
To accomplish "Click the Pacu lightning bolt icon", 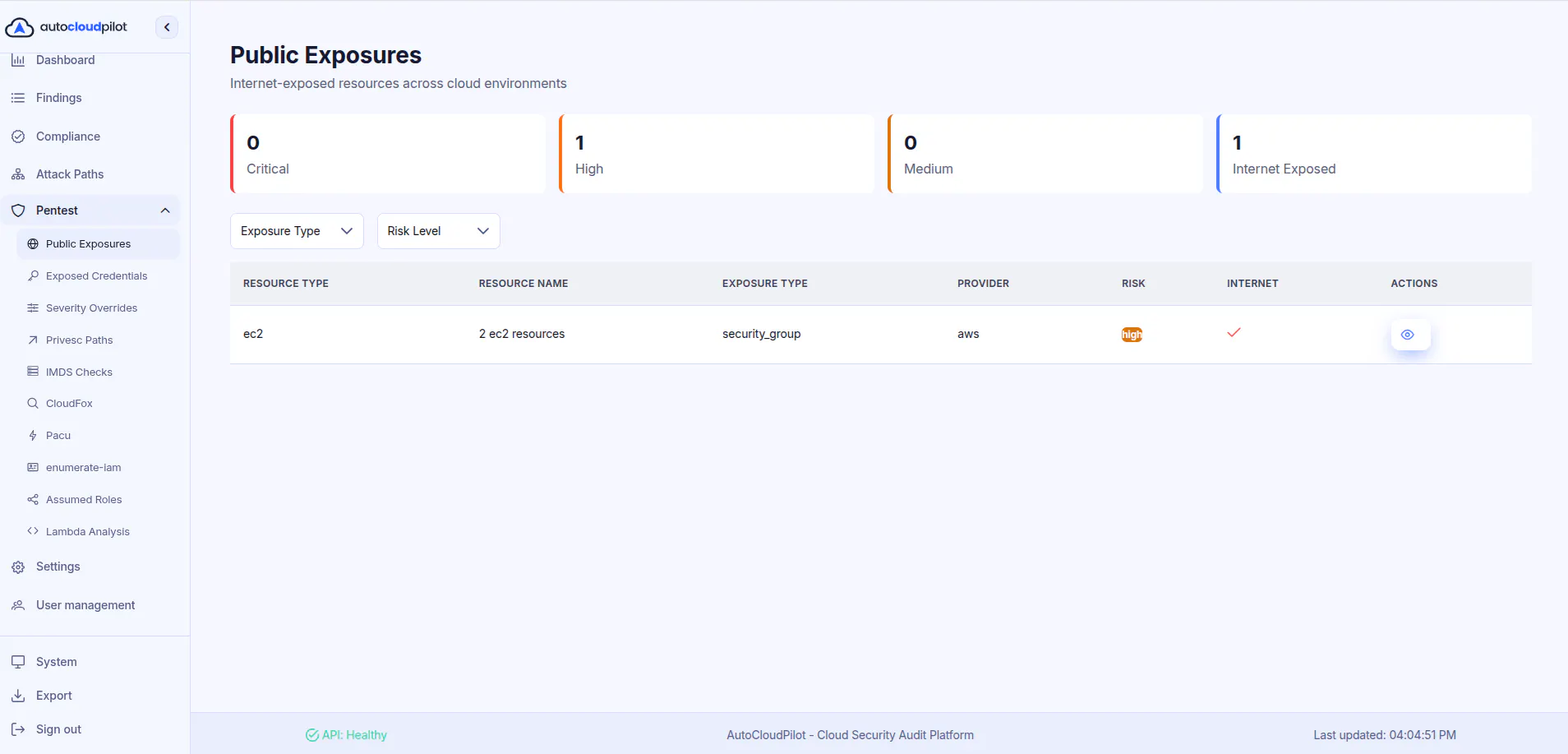I will pos(33,436).
